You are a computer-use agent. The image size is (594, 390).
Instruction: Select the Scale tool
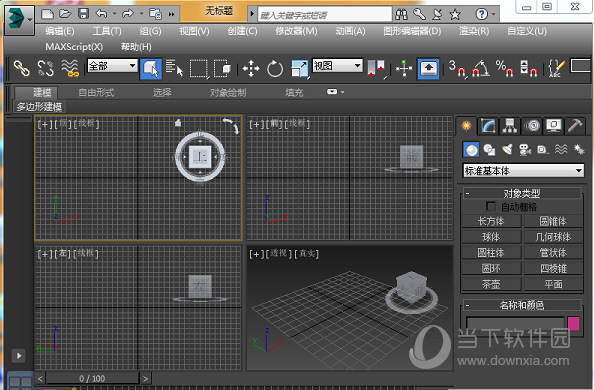coord(300,69)
